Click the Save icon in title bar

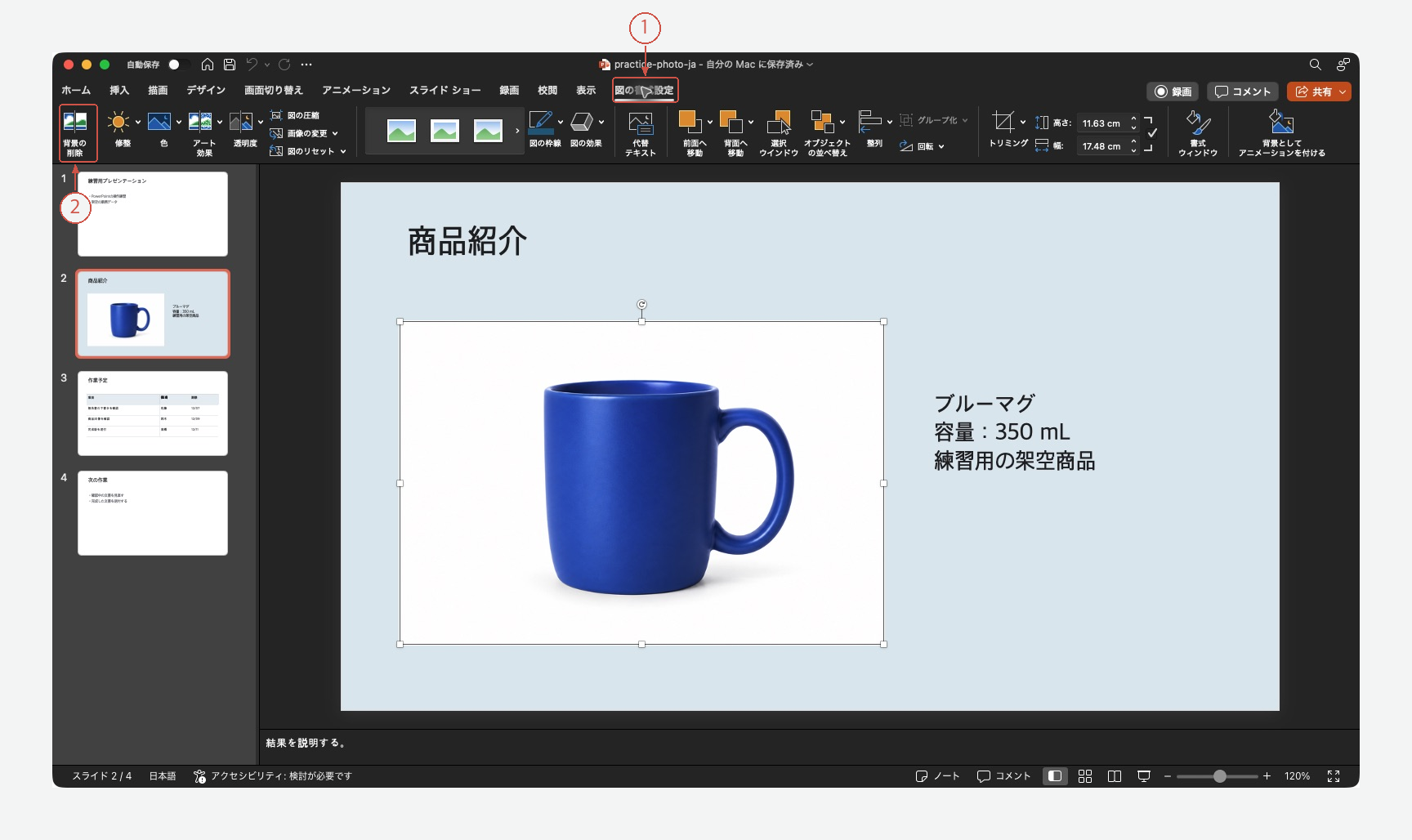click(230, 65)
